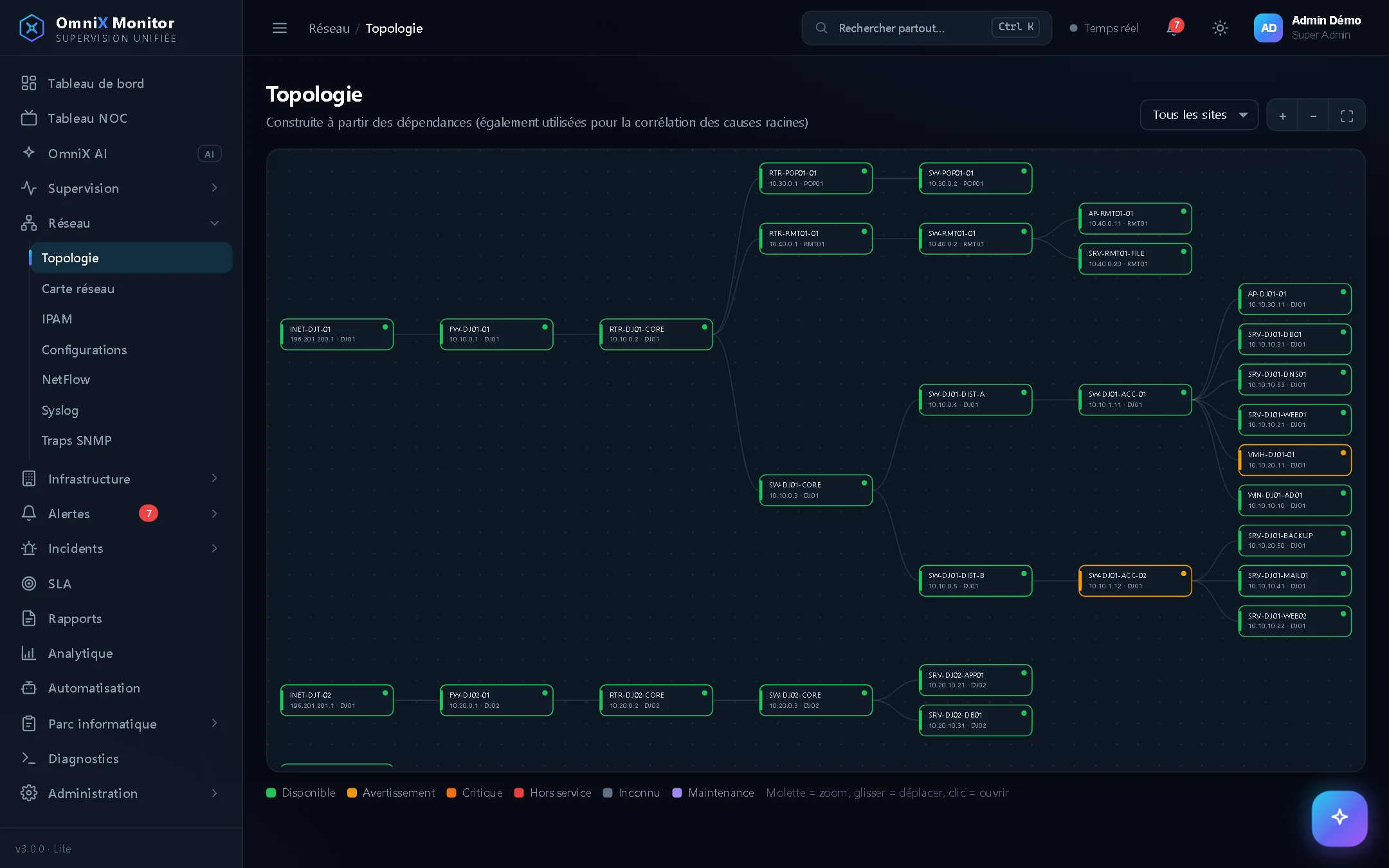Expand the Incidents menu

[121, 548]
